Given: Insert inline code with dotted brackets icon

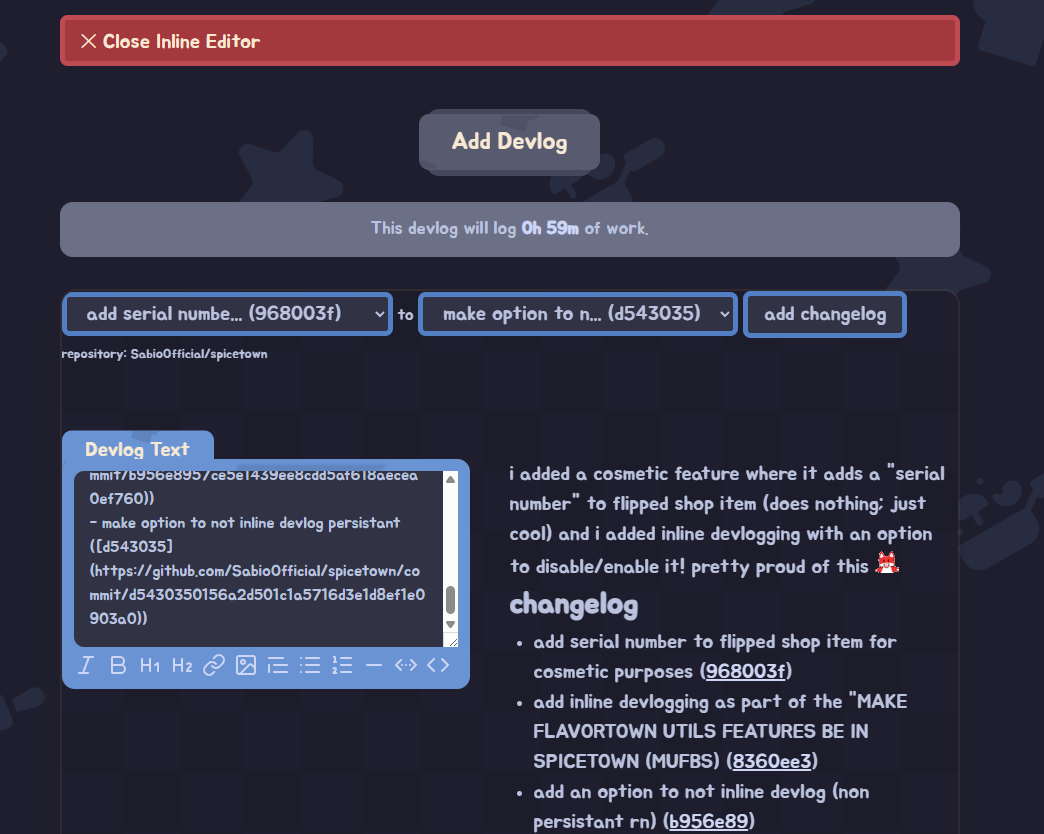Looking at the screenshot, I should [x=406, y=666].
